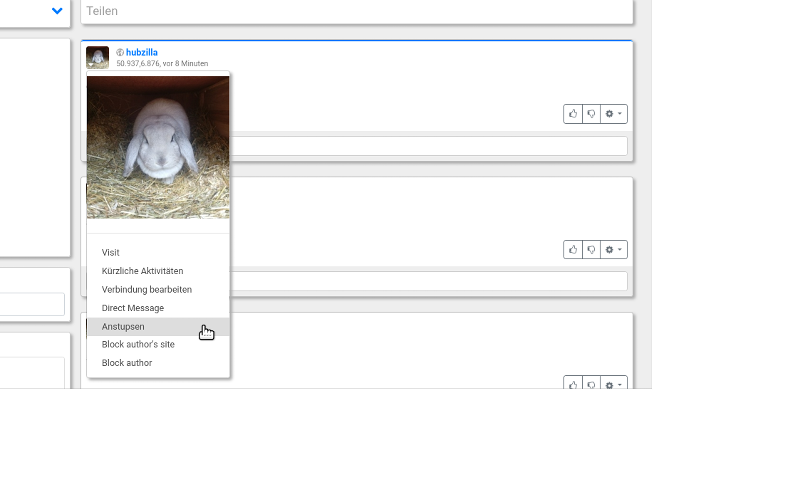Select Block author's site option
800x487 pixels.
[x=138, y=345]
